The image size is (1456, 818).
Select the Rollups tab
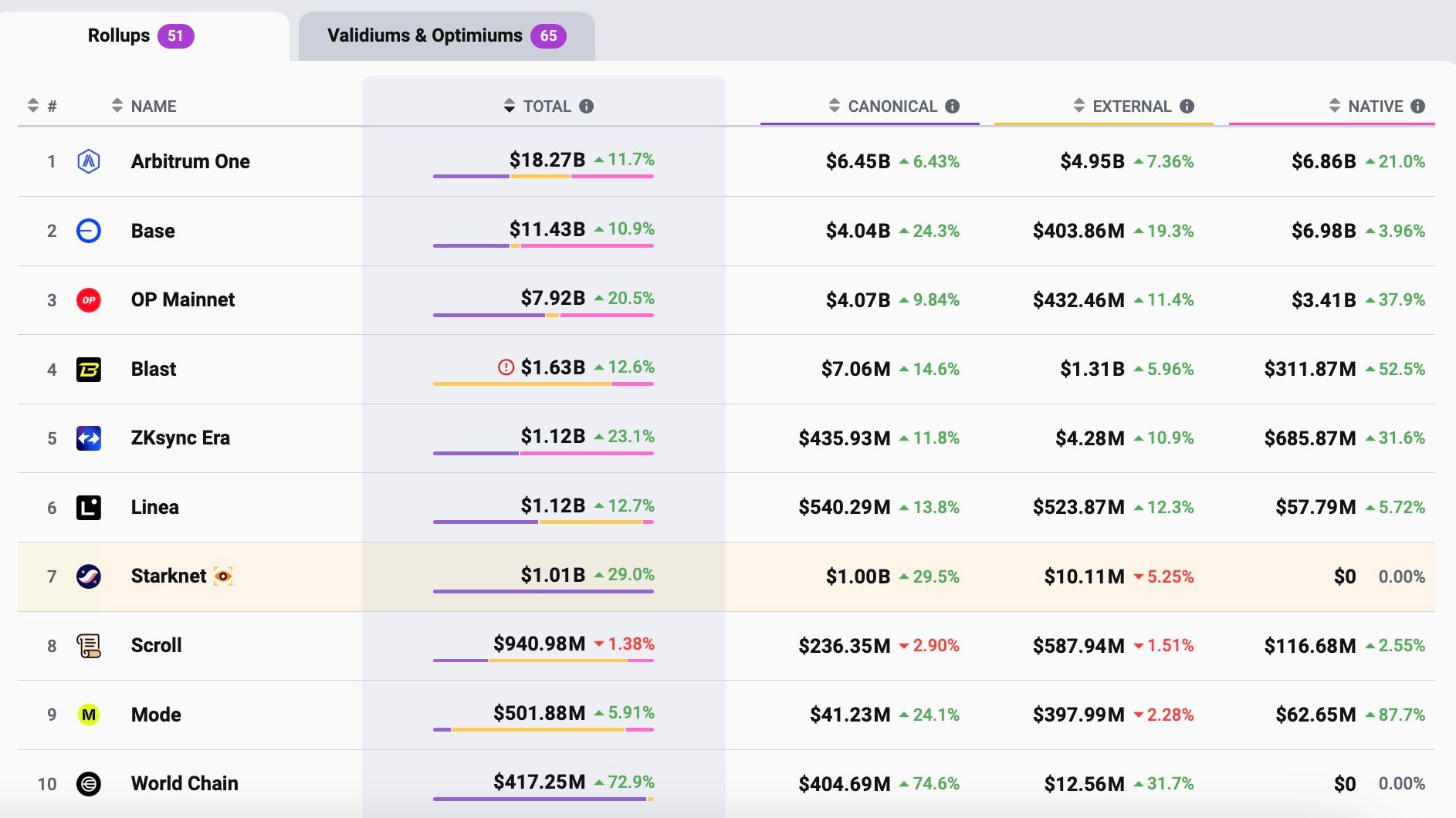(141, 35)
